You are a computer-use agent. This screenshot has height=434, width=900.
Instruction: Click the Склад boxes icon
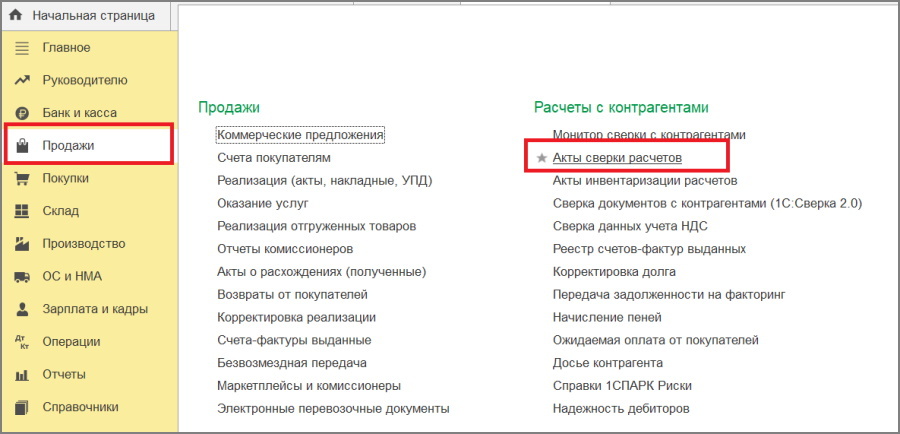coord(22,211)
